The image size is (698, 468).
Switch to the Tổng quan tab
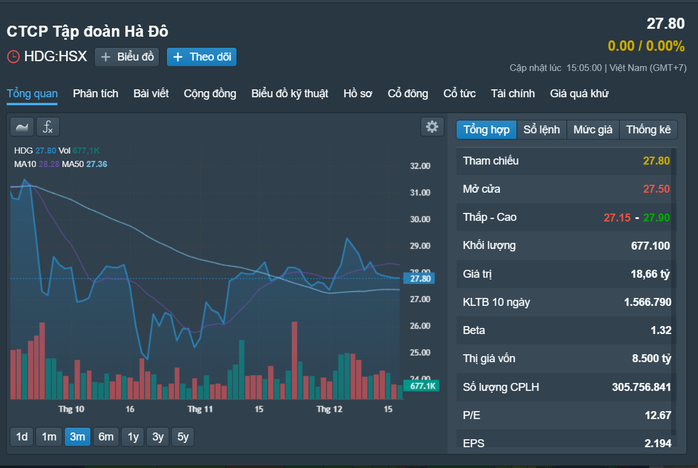[x=32, y=94]
